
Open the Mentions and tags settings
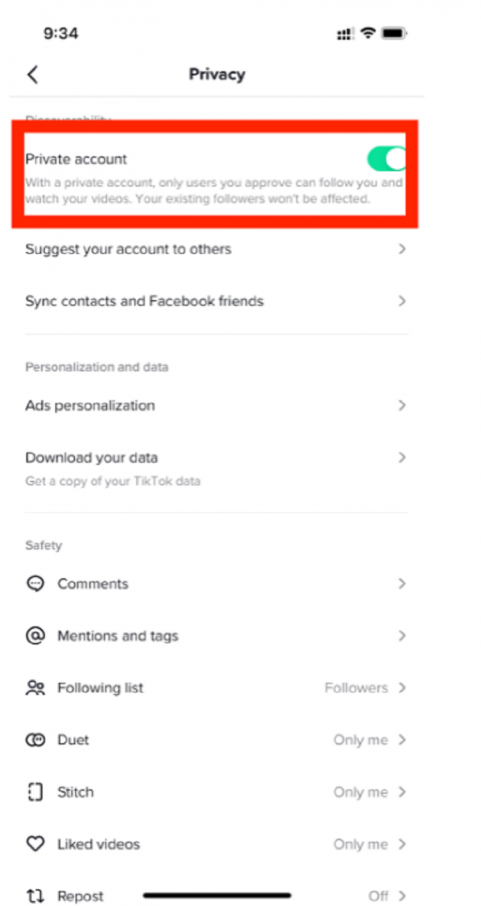(x=217, y=636)
